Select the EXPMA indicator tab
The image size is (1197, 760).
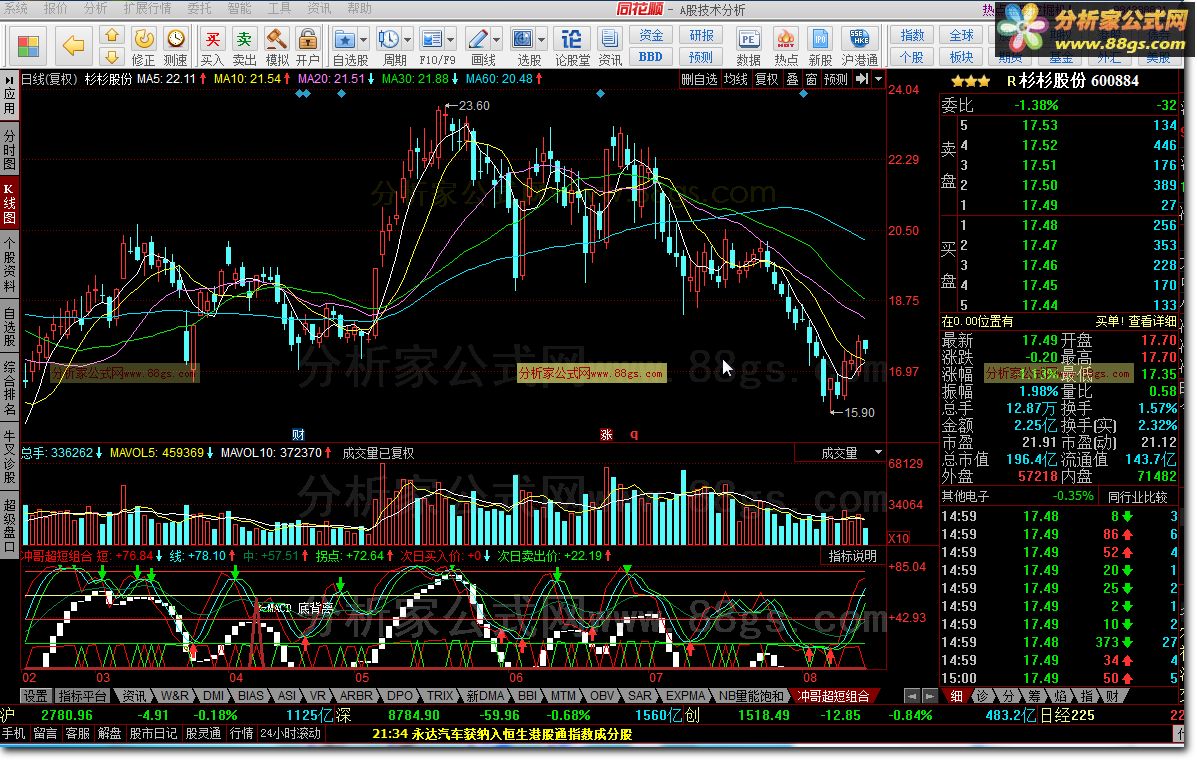click(686, 695)
